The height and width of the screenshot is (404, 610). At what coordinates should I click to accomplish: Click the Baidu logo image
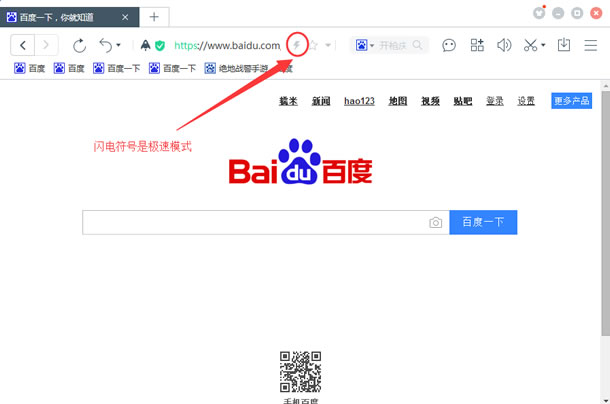tap(300, 162)
